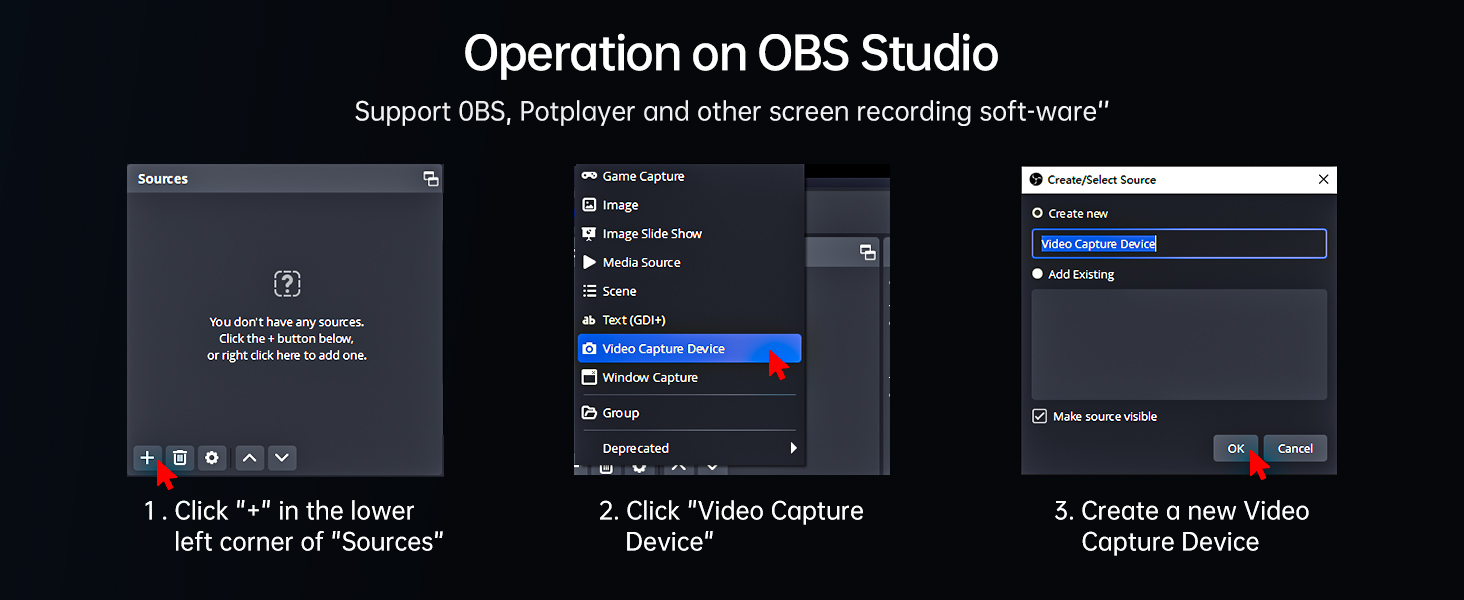Click the Game Capture camera icon

[590, 175]
